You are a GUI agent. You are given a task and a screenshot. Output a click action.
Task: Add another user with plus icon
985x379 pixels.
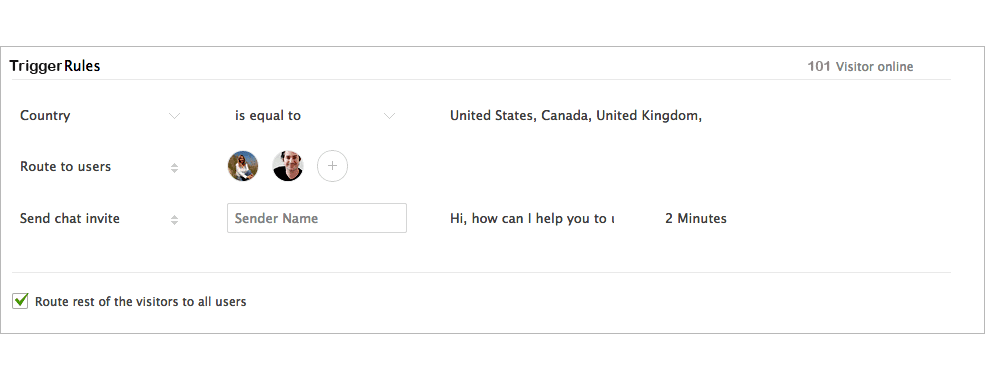click(x=332, y=166)
